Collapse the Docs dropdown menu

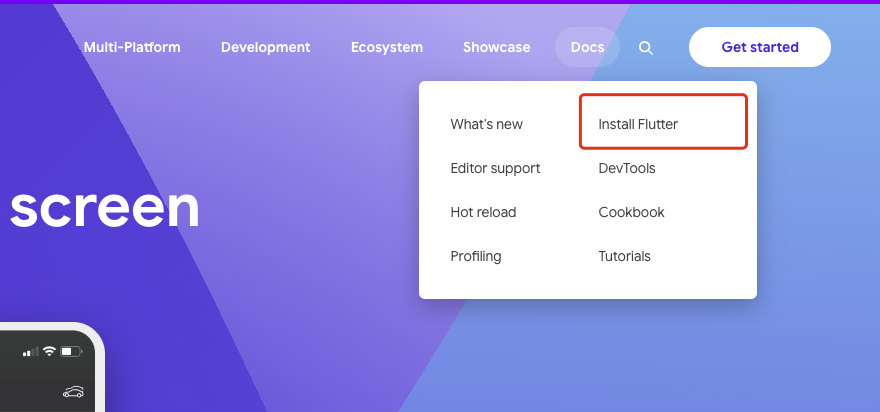[x=587, y=47]
